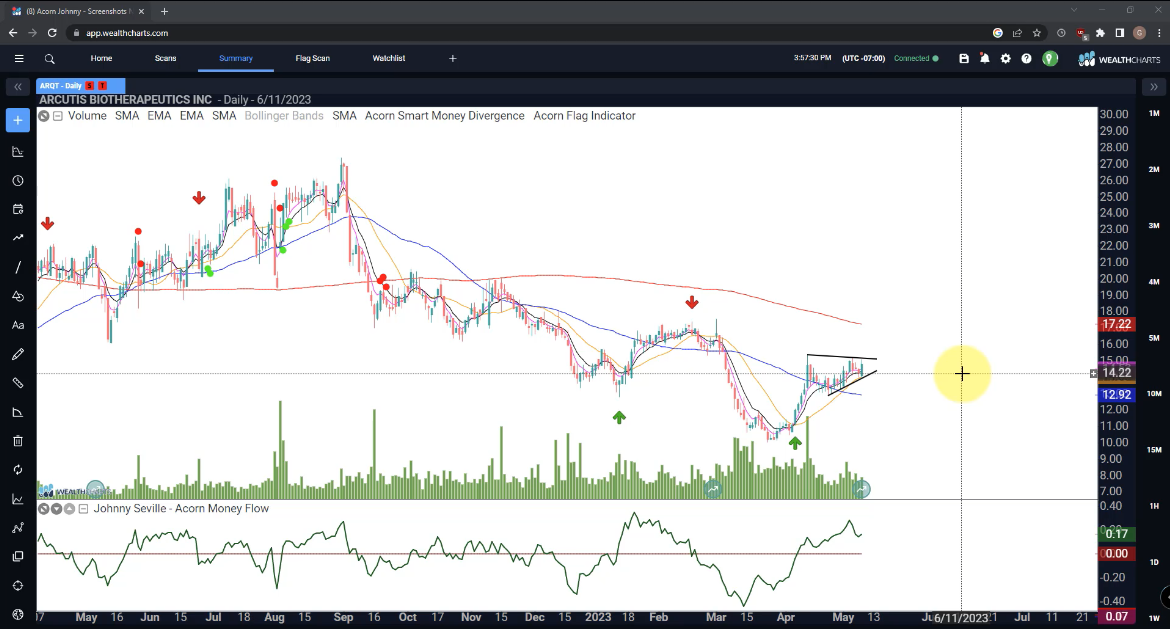Viewport: 1170px width, 629px height.
Task: Open the symbol search magnifier
Action: [x=49, y=58]
